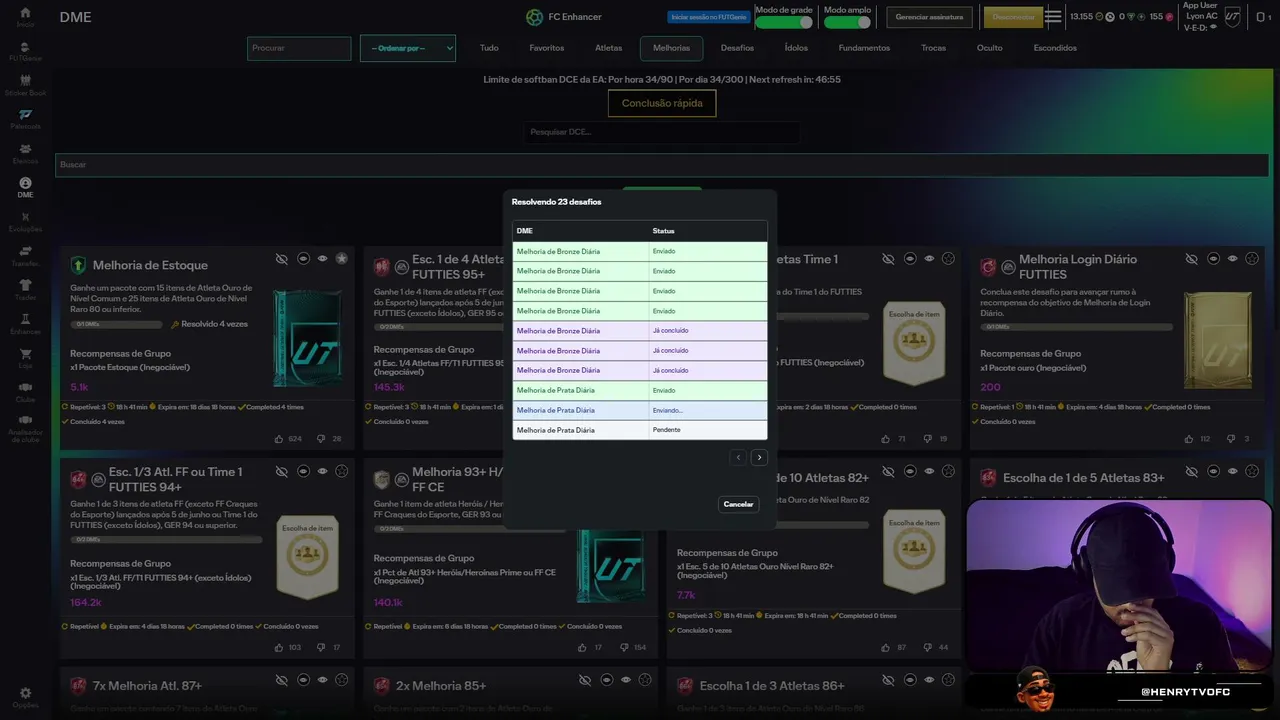Switch to the Favoritos tab
This screenshot has width=1280, height=720.
[547, 48]
